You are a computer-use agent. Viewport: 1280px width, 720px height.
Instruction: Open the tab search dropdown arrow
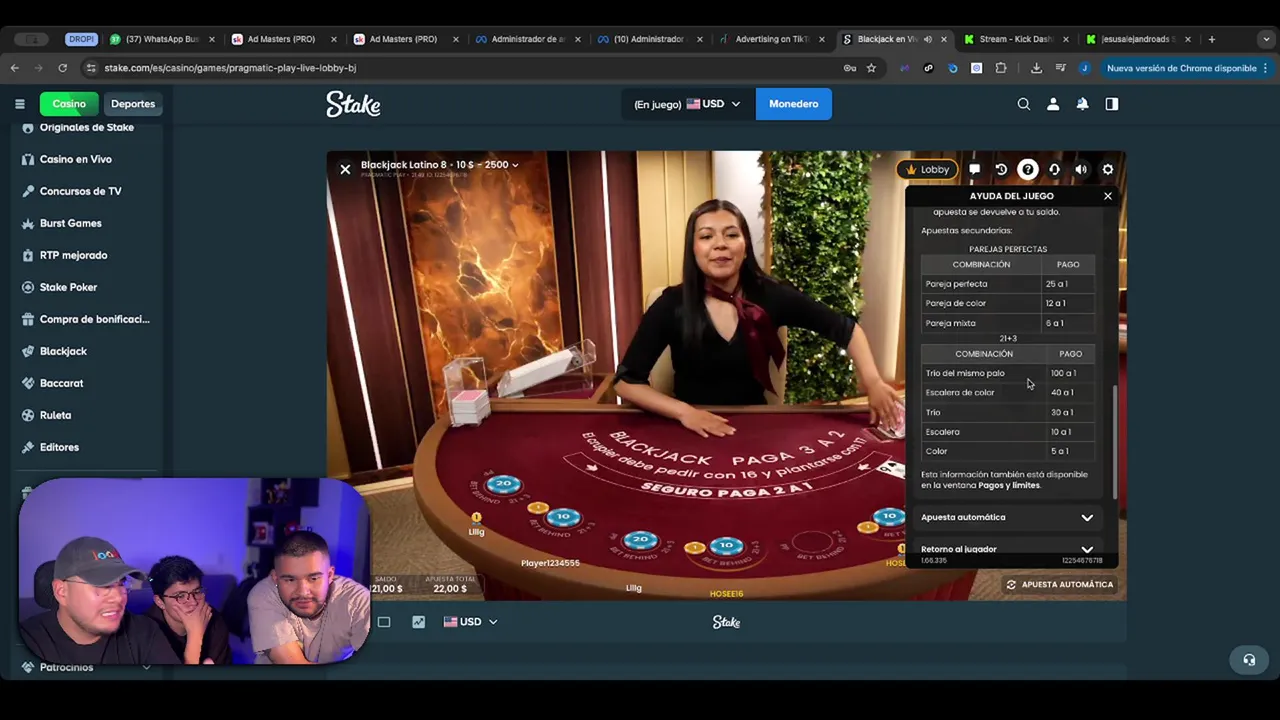click(1266, 39)
